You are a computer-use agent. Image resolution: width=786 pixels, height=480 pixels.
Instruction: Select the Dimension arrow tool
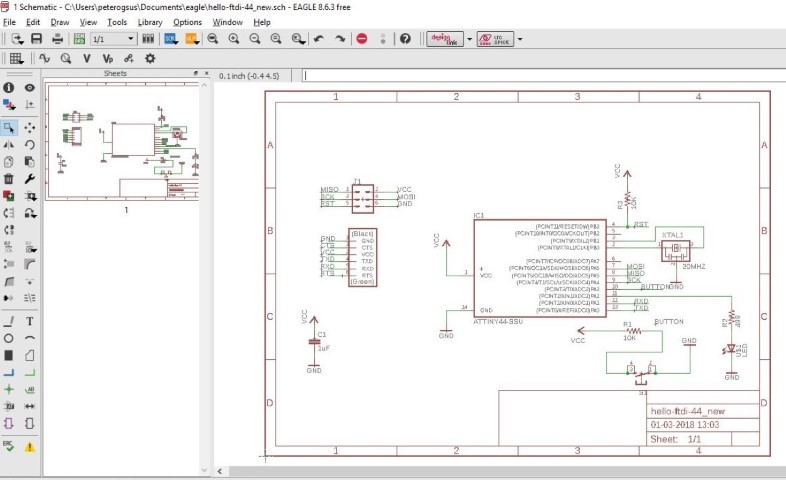[30, 406]
